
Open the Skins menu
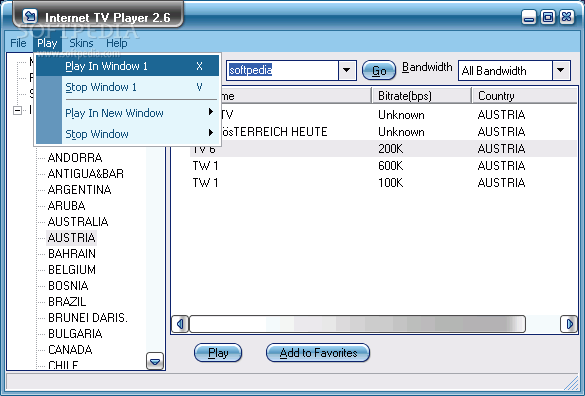[x=81, y=43]
